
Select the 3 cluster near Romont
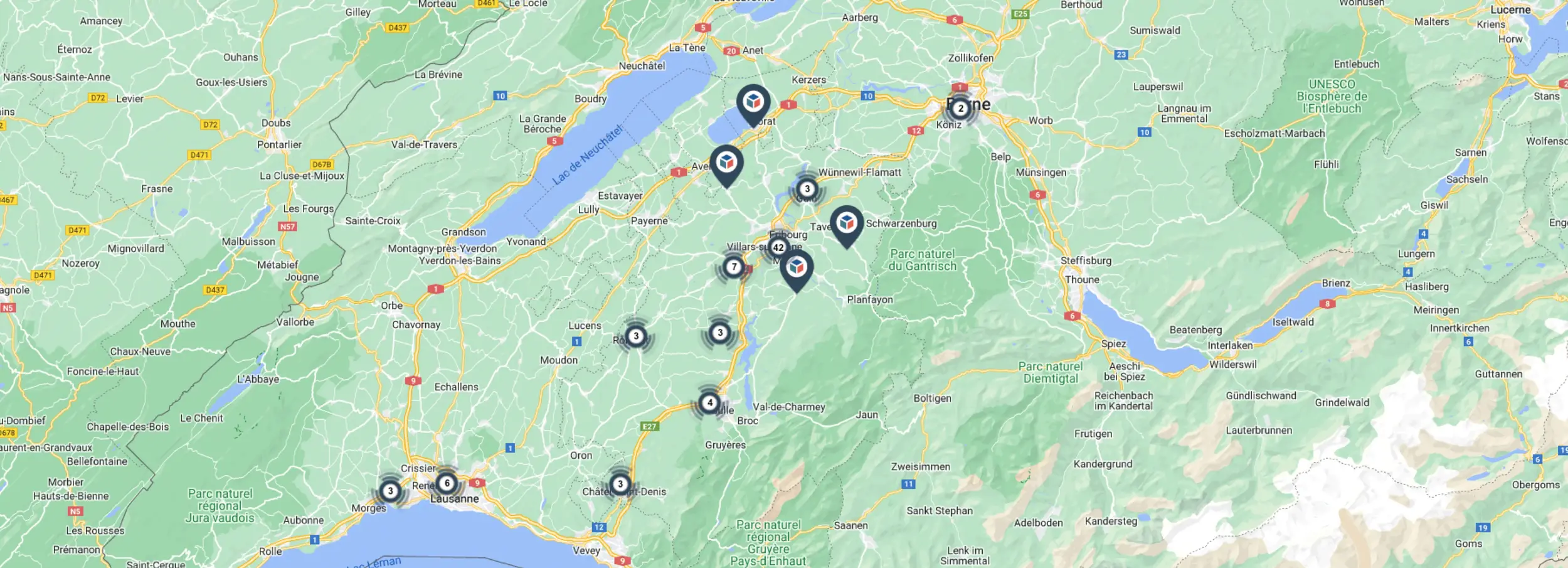click(636, 336)
